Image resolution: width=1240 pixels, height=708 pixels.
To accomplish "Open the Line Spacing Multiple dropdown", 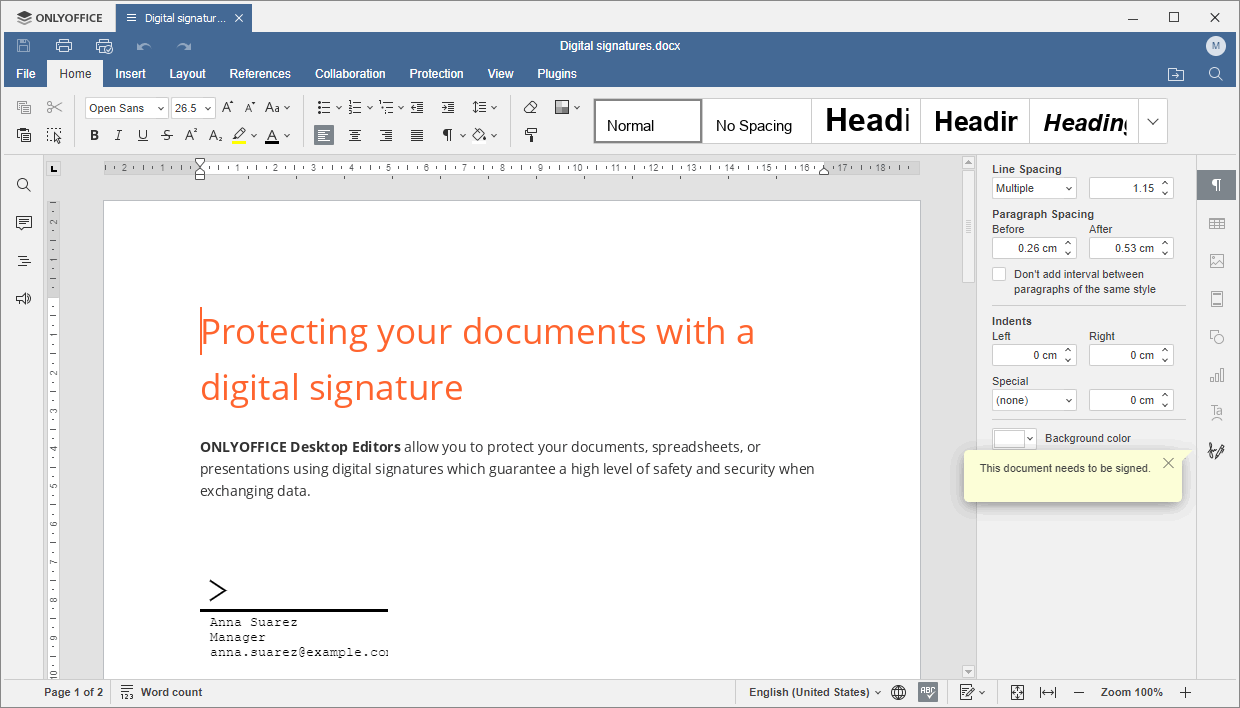I will (1034, 188).
